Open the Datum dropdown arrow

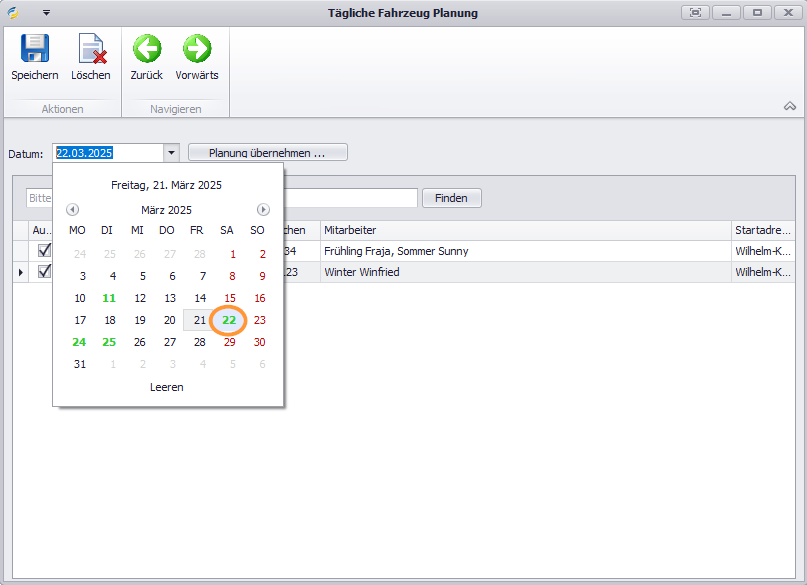[x=172, y=153]
